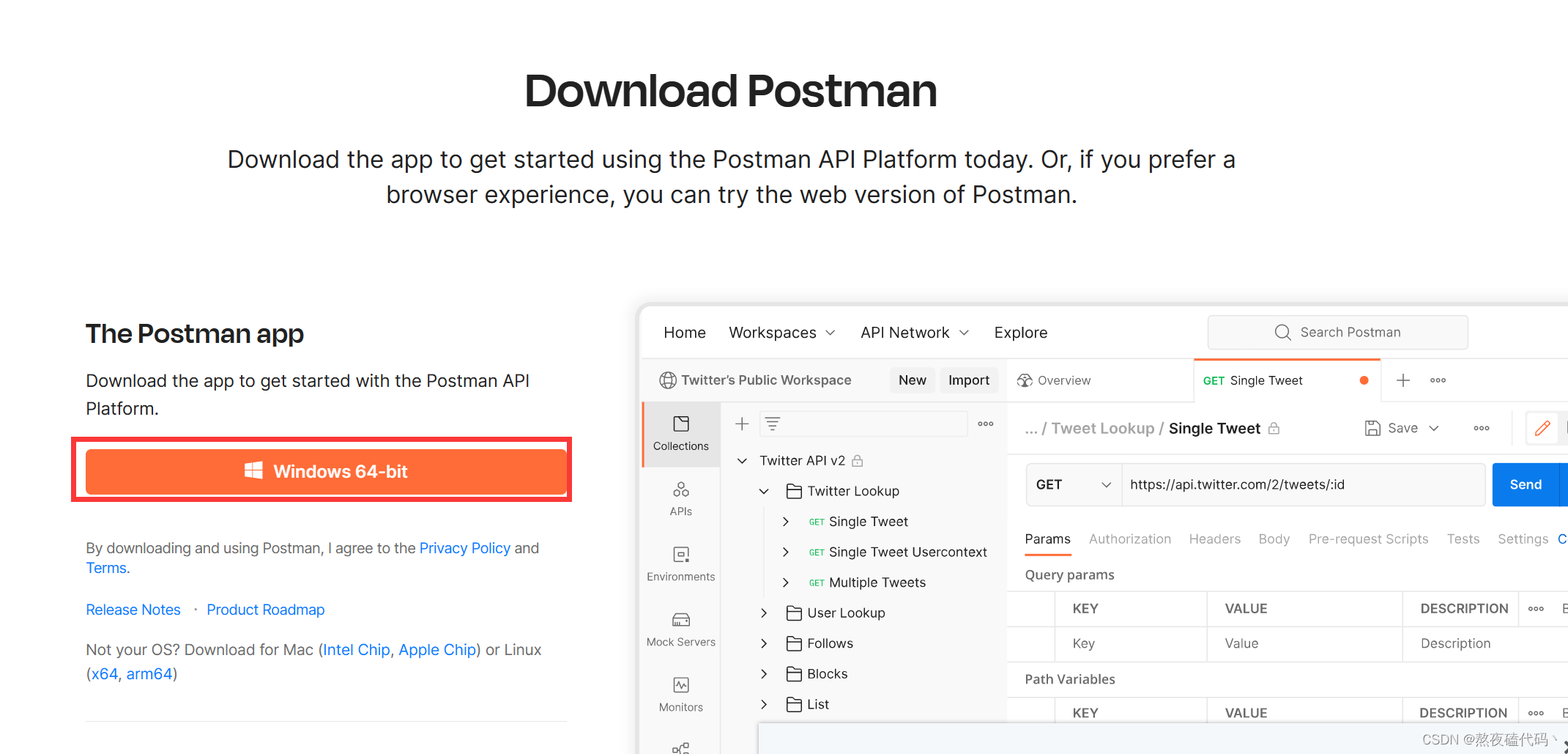The width and height of the screenshot is (1568, 754).
Task: Collapse the Twitter API v2 collection
Action: coord(742,460)
